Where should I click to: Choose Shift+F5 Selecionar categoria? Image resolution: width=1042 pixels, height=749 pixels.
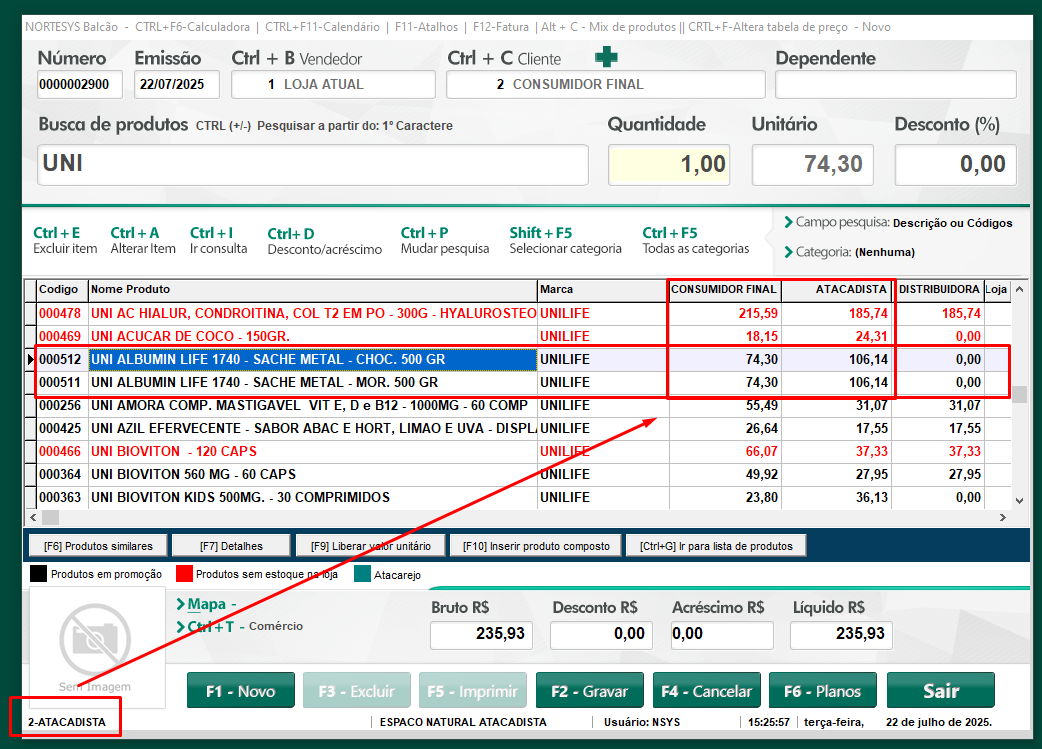coord(565,240)
